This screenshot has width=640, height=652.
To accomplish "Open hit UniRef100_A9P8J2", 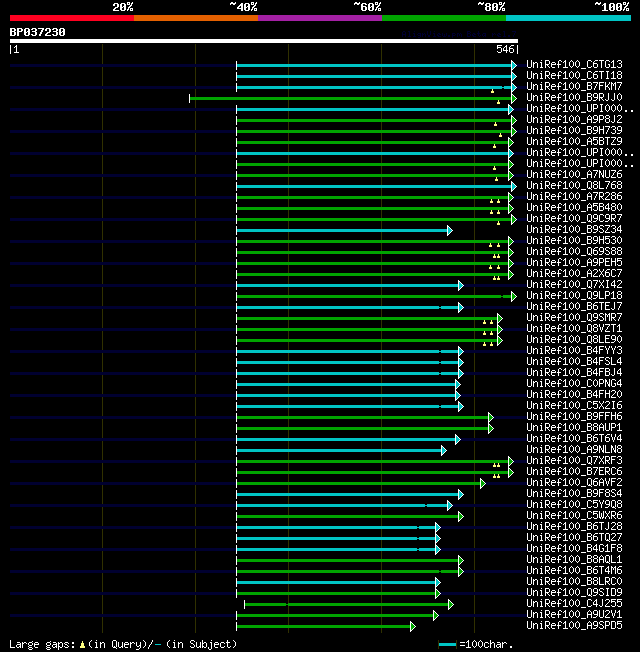I will (574, 119).
